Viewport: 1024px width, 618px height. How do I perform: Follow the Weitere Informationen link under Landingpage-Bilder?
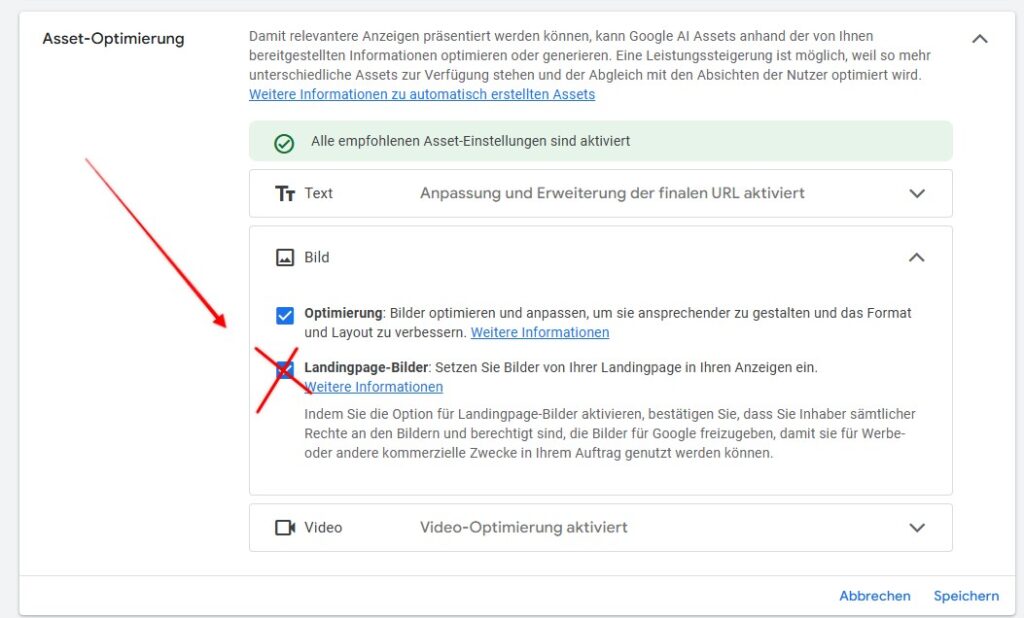tap(373, 387)
